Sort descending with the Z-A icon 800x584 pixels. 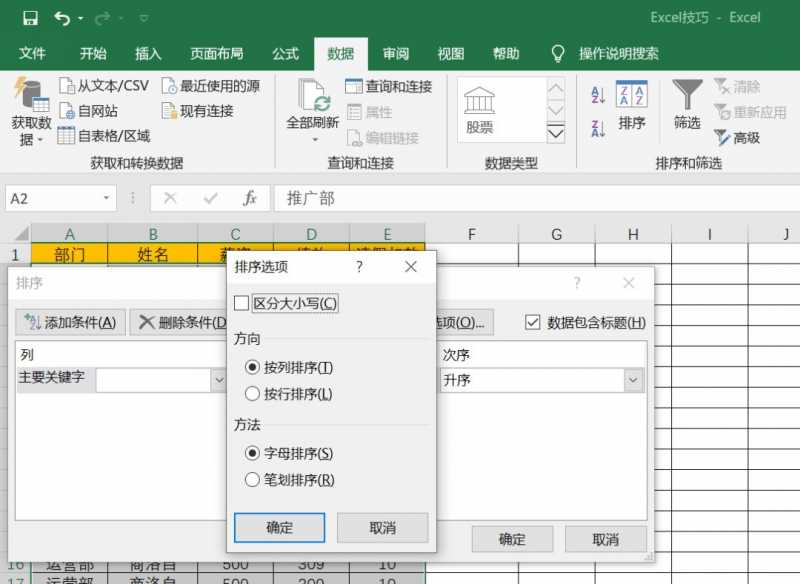pos(598,128)
